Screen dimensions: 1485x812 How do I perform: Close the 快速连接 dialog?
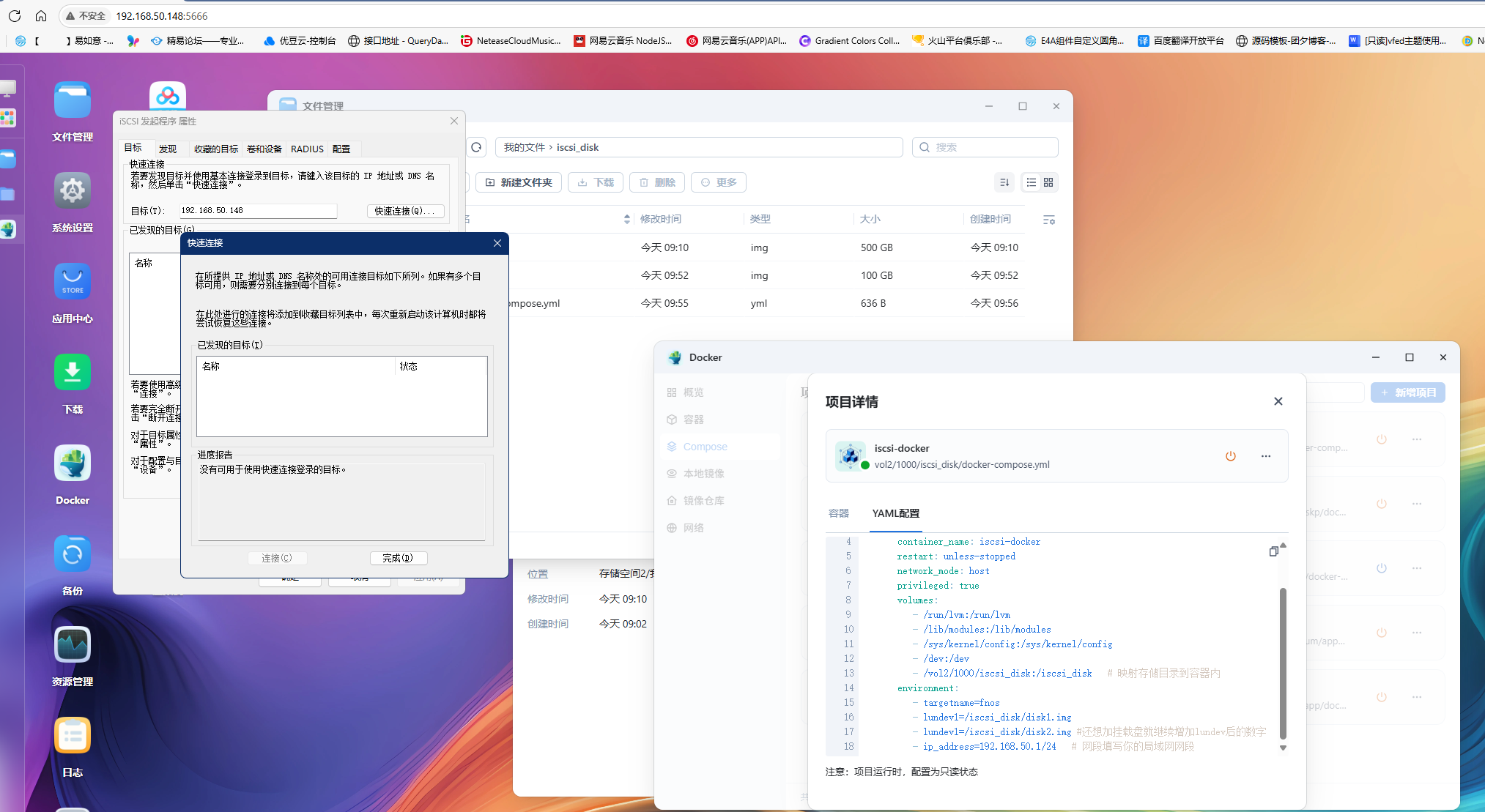(x=497, y=243)
